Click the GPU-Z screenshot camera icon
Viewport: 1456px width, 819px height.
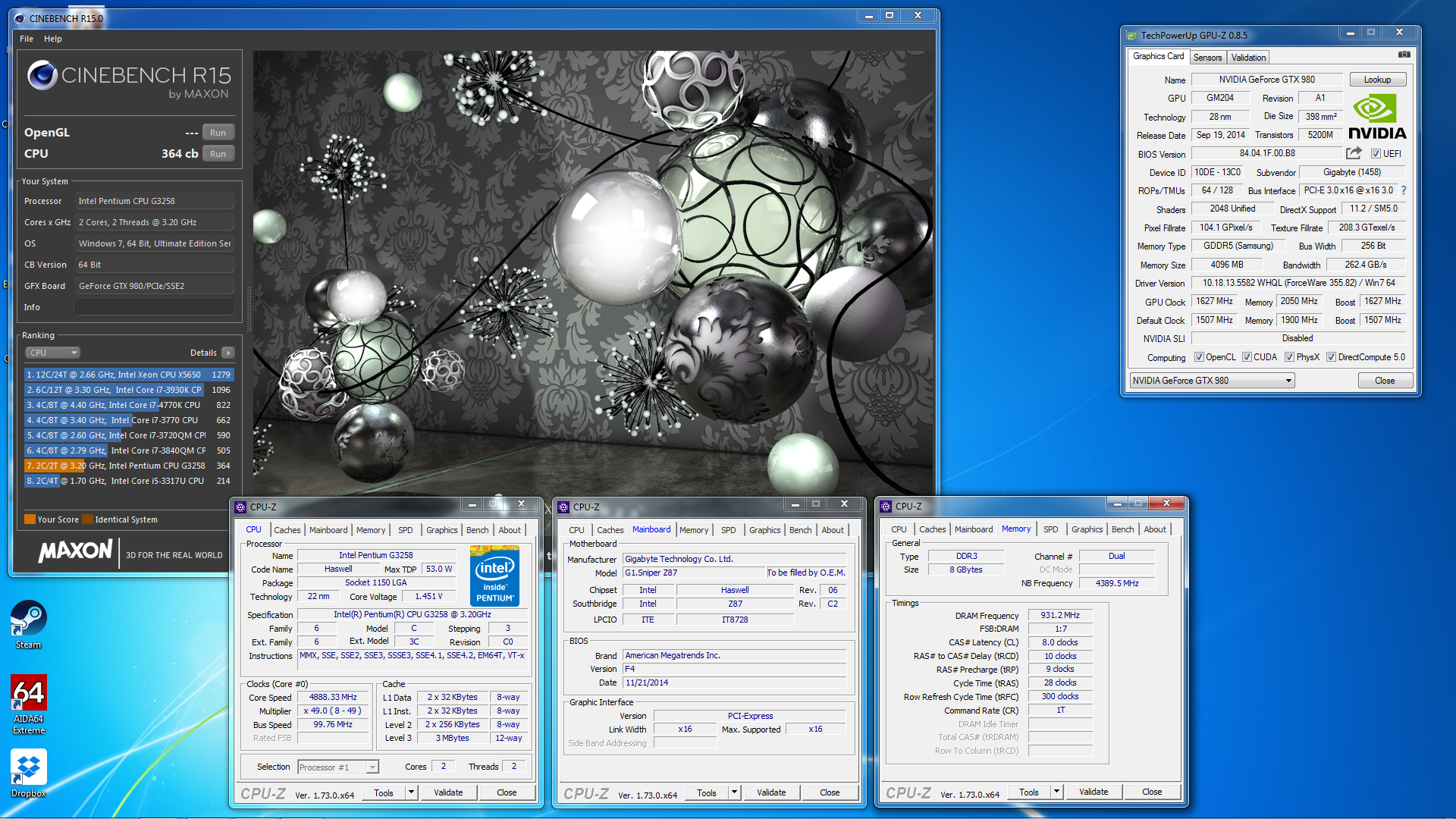coord(1404,55)
